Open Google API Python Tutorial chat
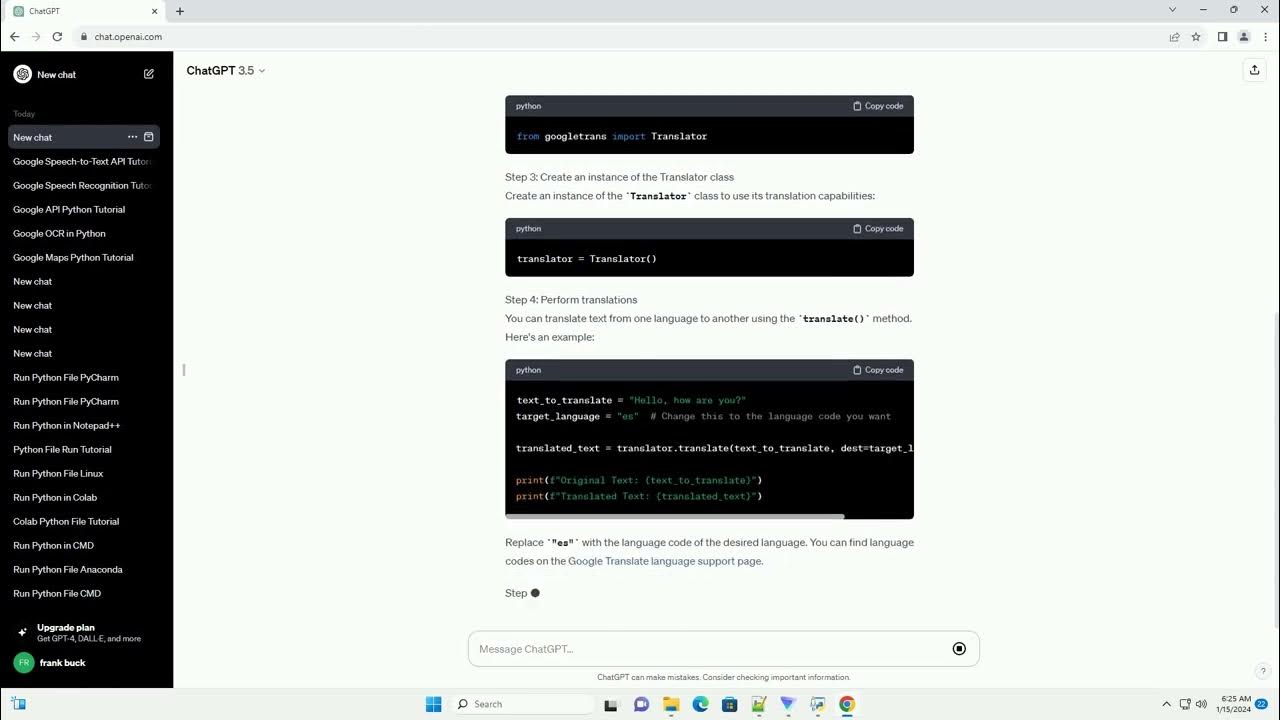Screen dimensions: 1280x720 [84, 209]
